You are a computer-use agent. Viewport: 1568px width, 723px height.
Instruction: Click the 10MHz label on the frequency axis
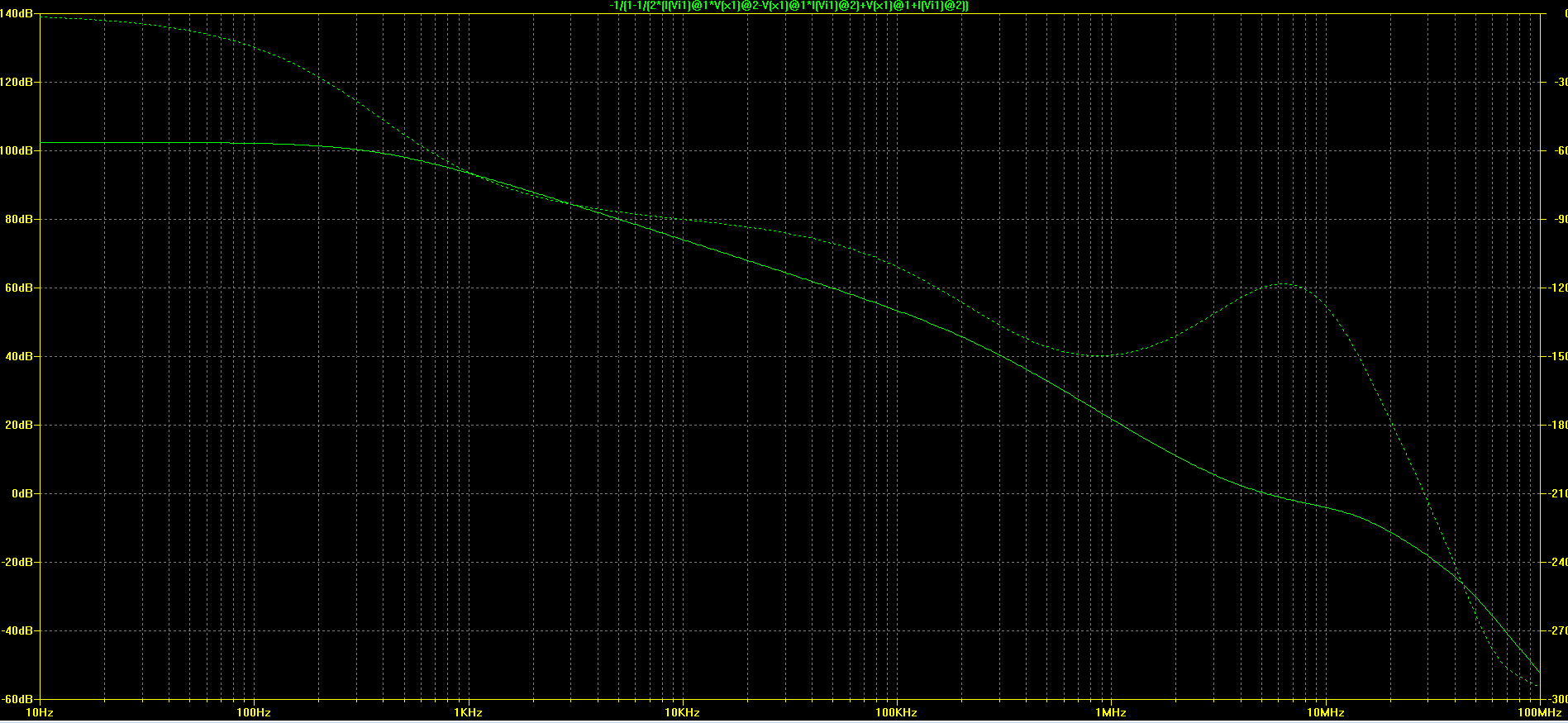click(1325, 712)
